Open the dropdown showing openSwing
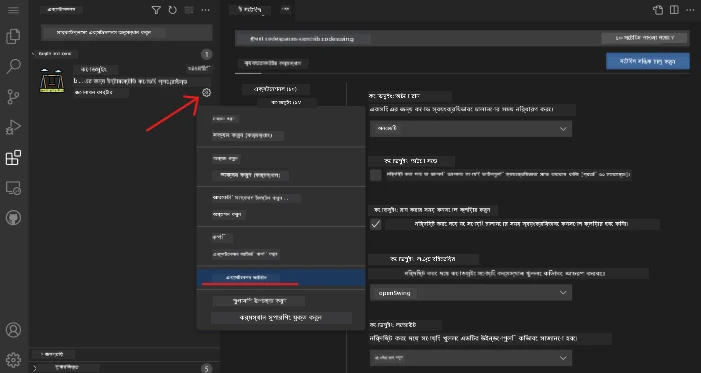The image size is (701, 373). pos(471,293)
